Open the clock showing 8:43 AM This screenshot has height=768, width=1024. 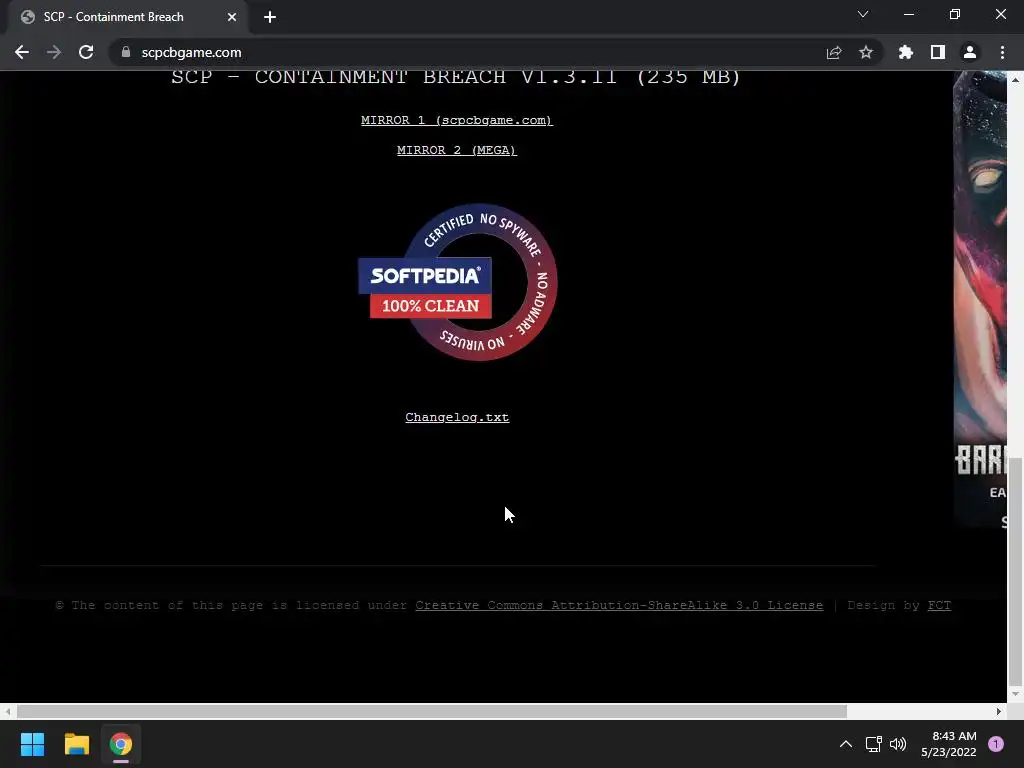click(948, 744)
